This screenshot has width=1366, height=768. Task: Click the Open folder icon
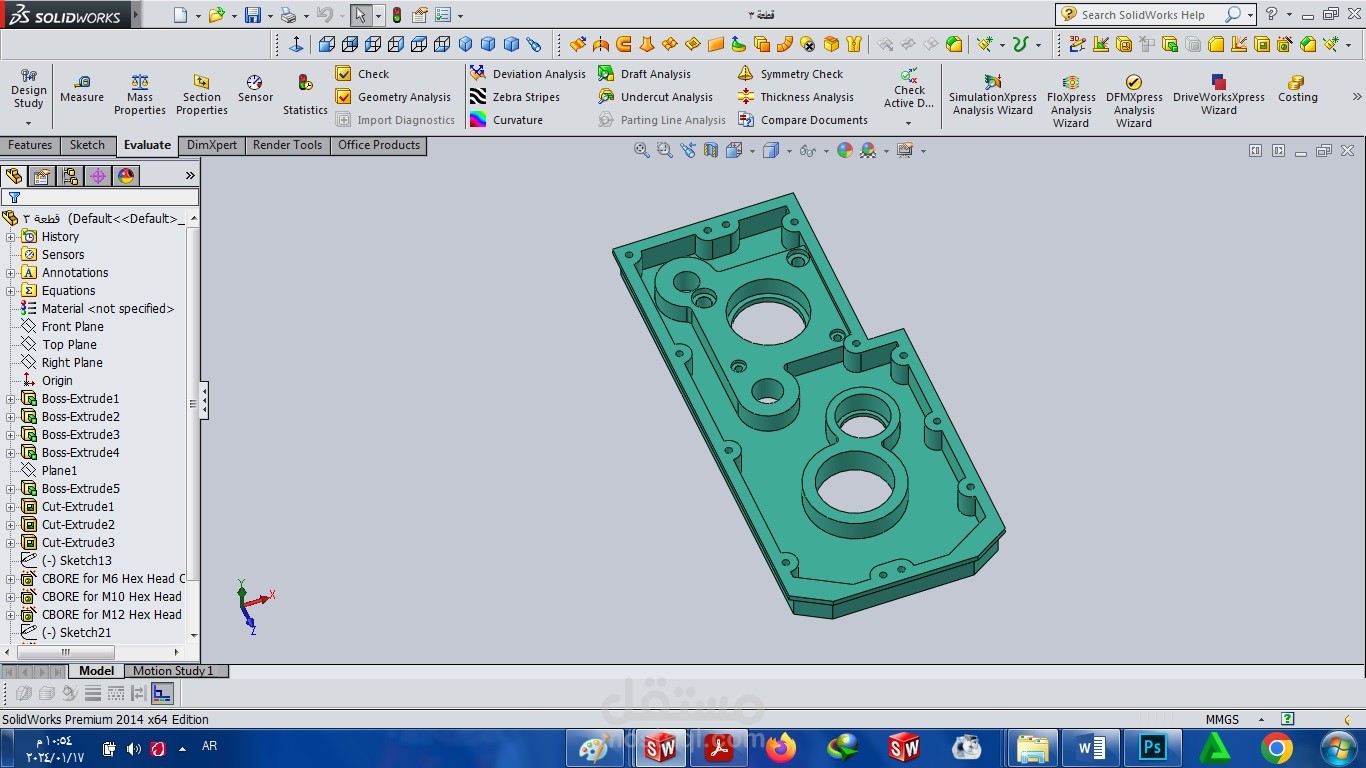tap(216, 15)
